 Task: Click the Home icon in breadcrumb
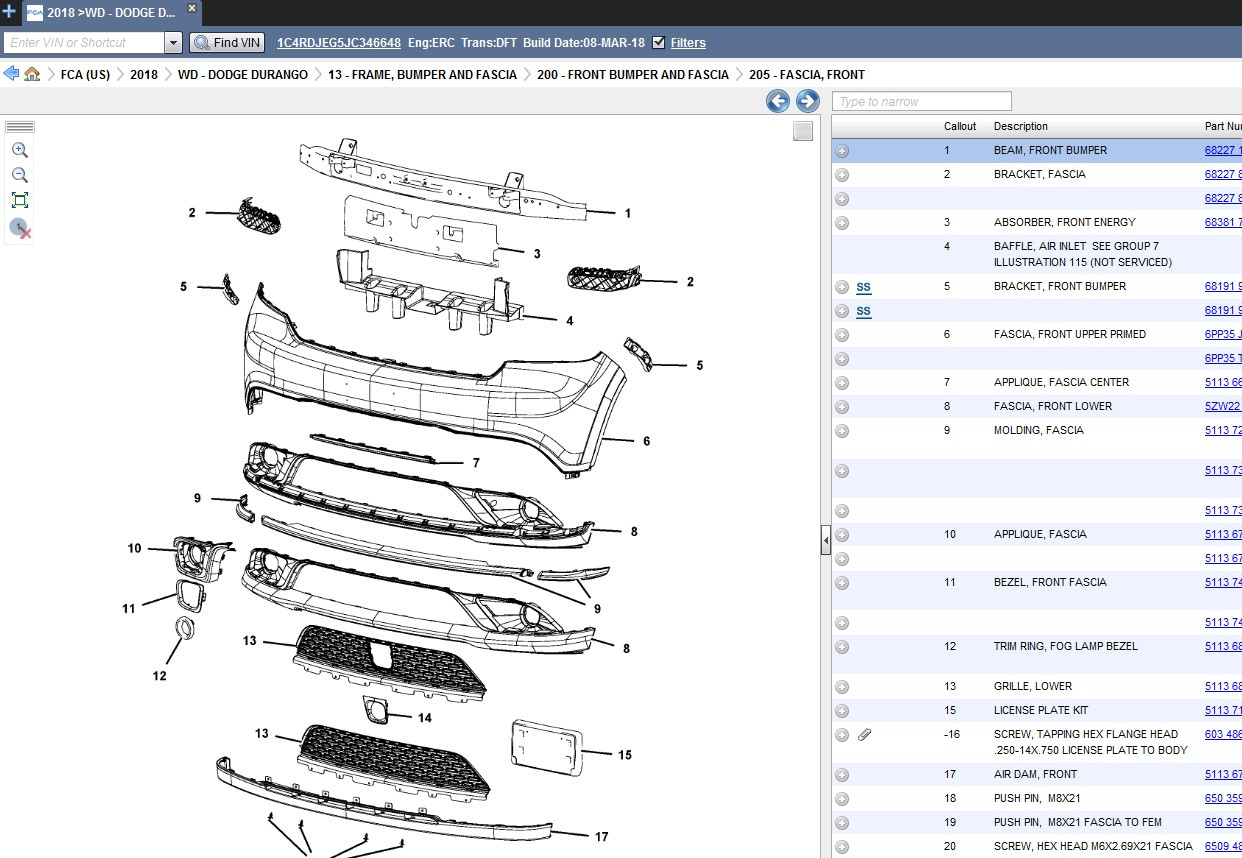tap(32, 74)
